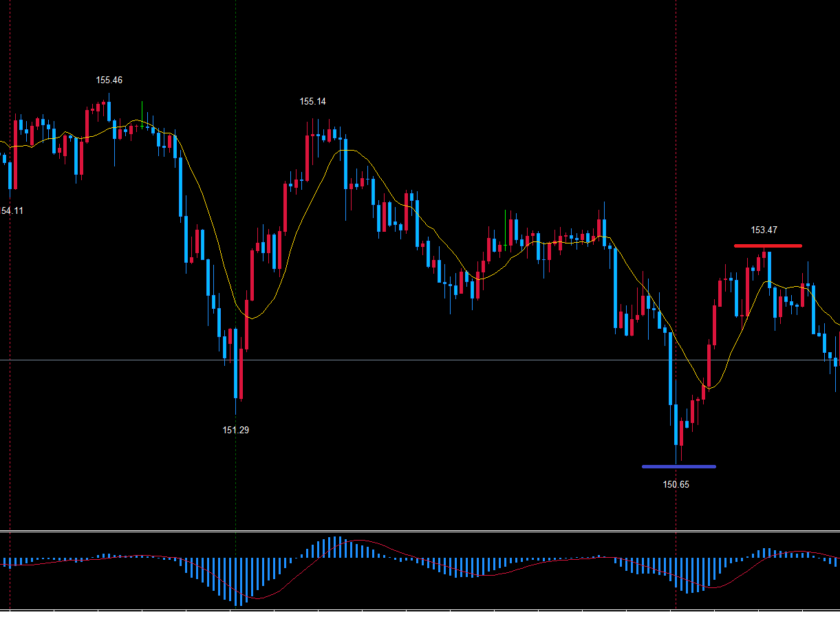The width and height of the screenshot is (840, 630).
Task: Select the 155.14 swing high label
Action: (x=312, y=102)
